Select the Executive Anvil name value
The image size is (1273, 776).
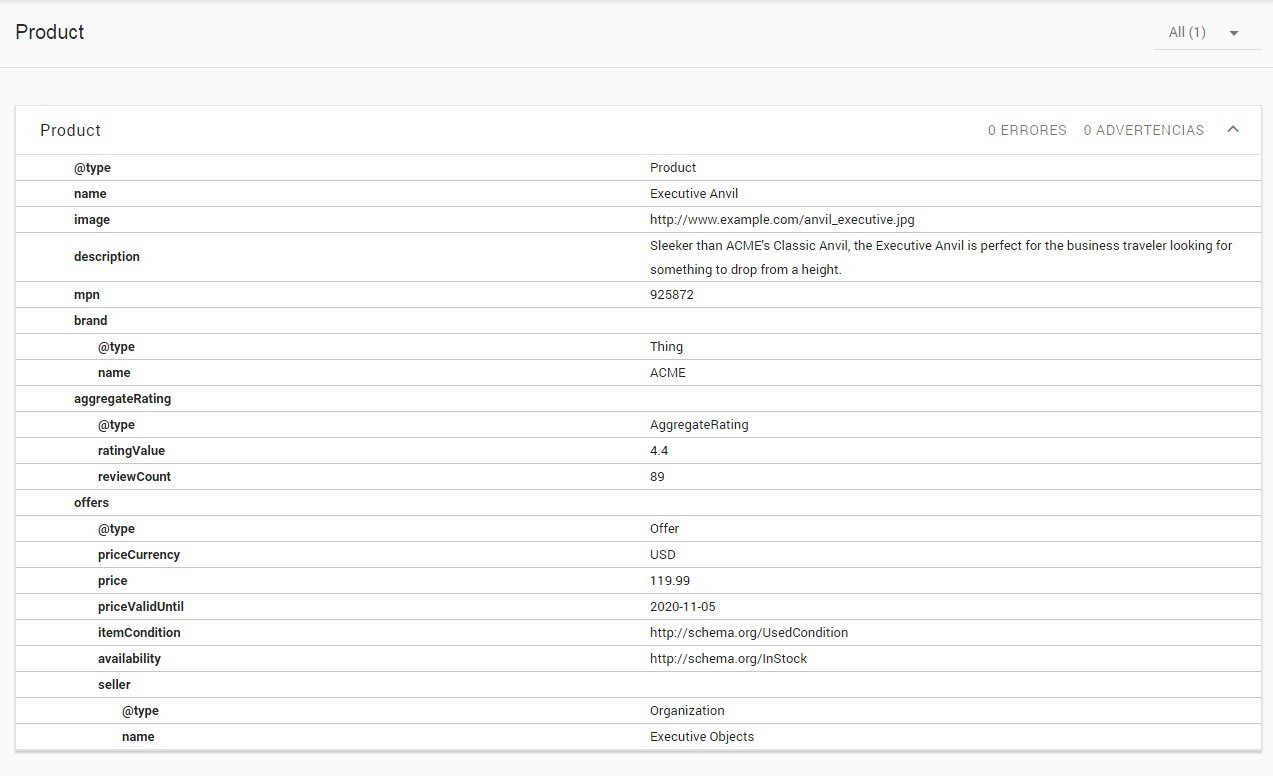coord(694,194)
